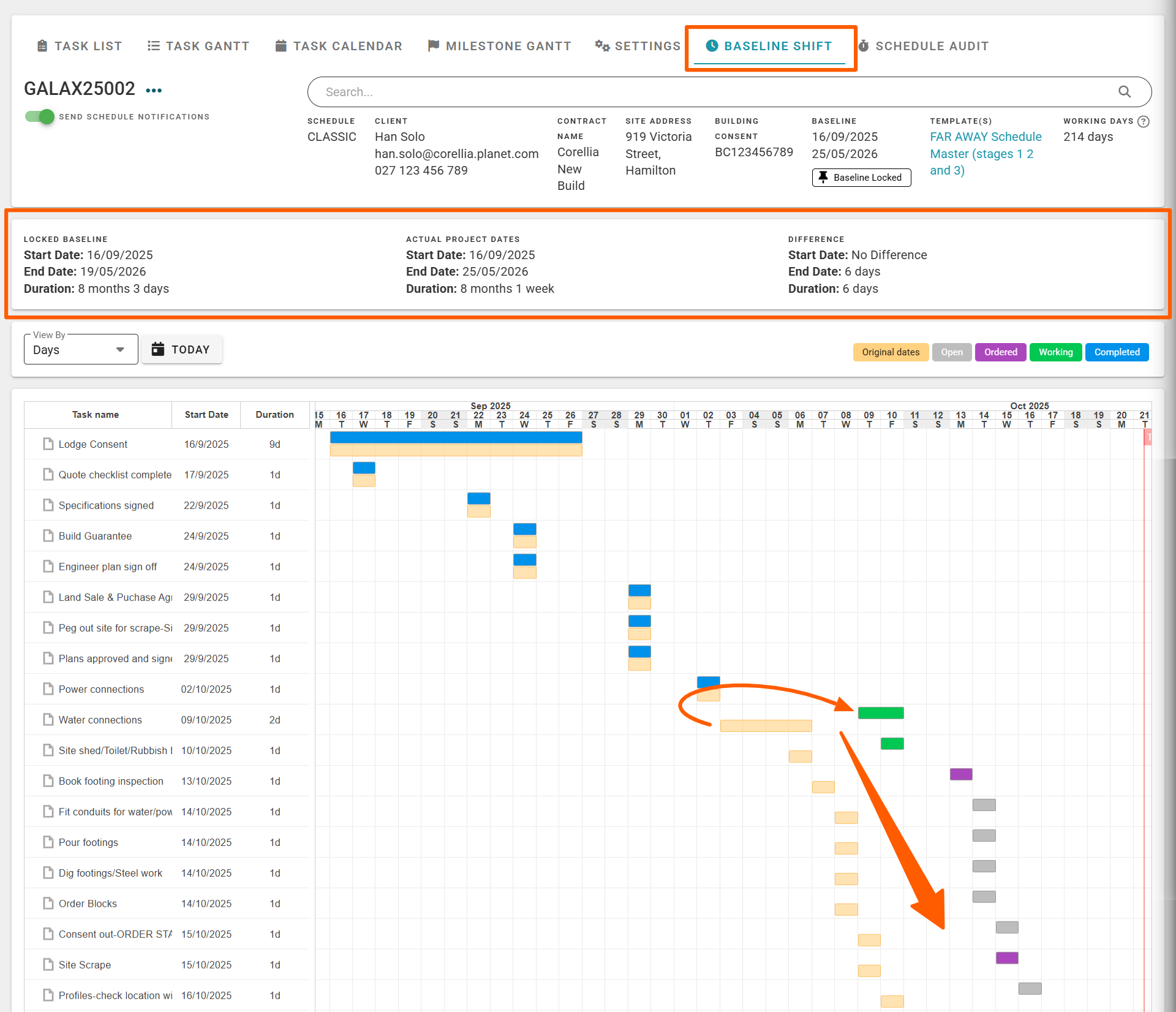Toggle the Completed status legend filter
The image size is (1176, 1012).
(x=1117, y=352)
